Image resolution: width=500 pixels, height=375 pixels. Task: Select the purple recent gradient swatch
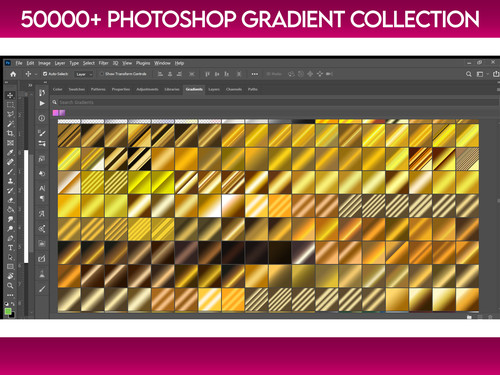click(62, 113)
